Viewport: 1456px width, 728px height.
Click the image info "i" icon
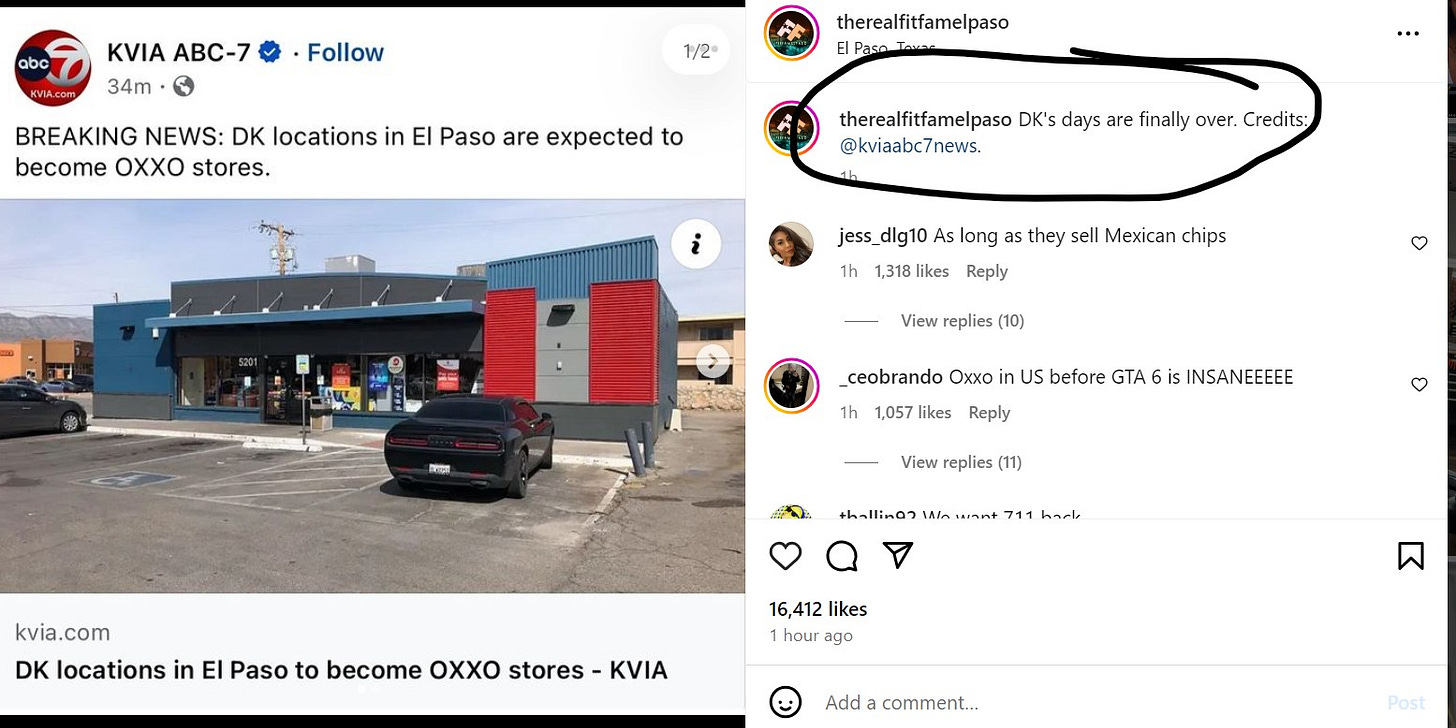pyautogui.click(x=697, y=243)
